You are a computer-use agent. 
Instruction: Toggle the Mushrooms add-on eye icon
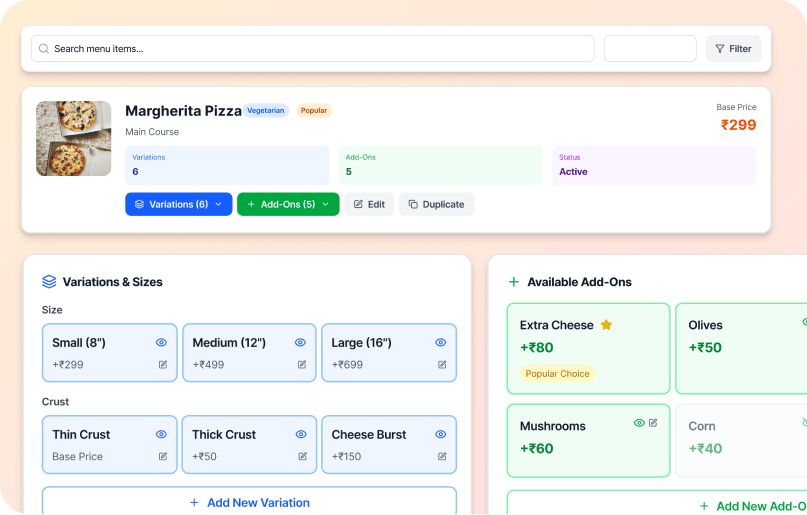pos(639,423)
